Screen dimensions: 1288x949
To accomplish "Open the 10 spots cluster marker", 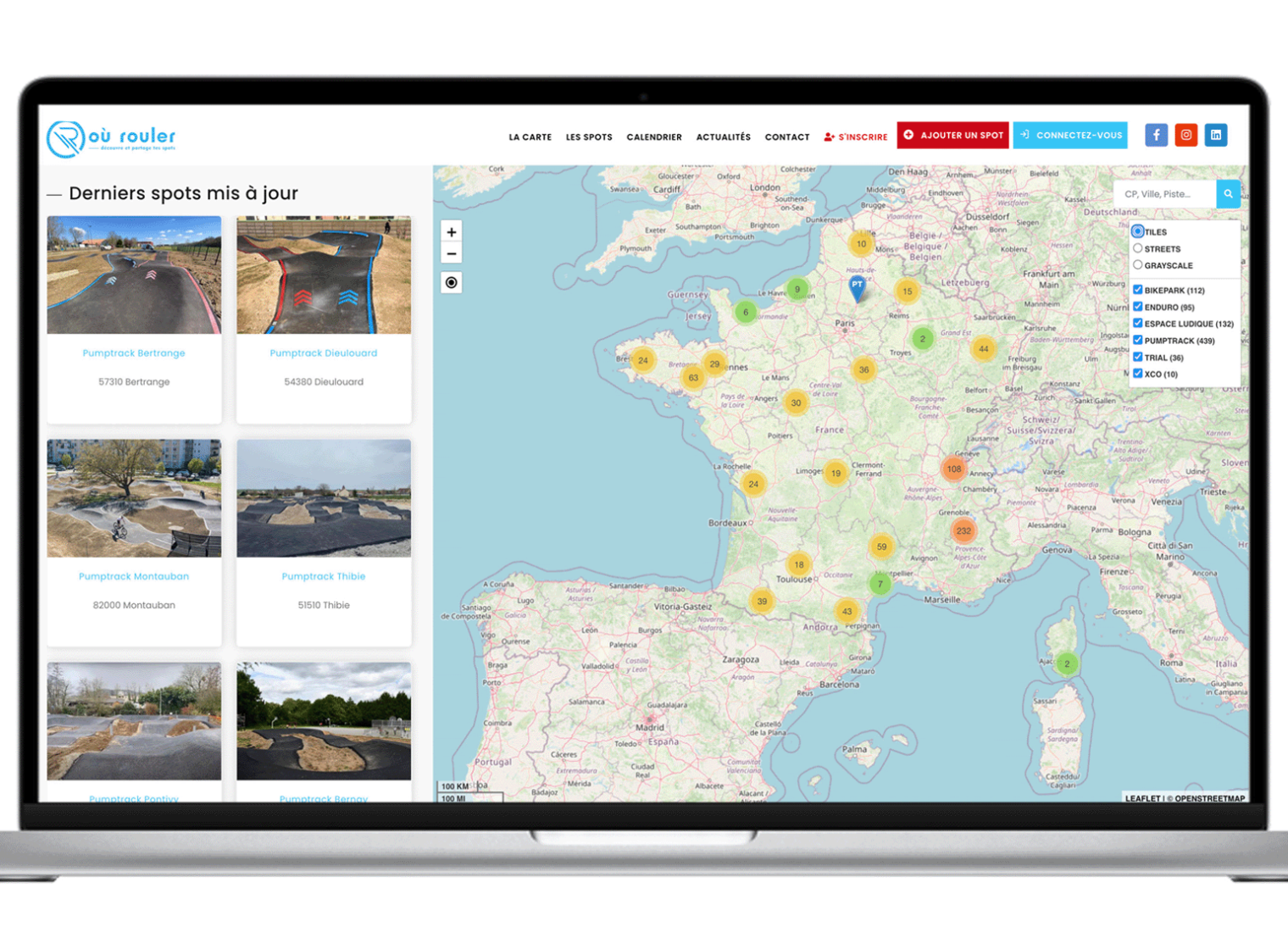I will 861,244.
